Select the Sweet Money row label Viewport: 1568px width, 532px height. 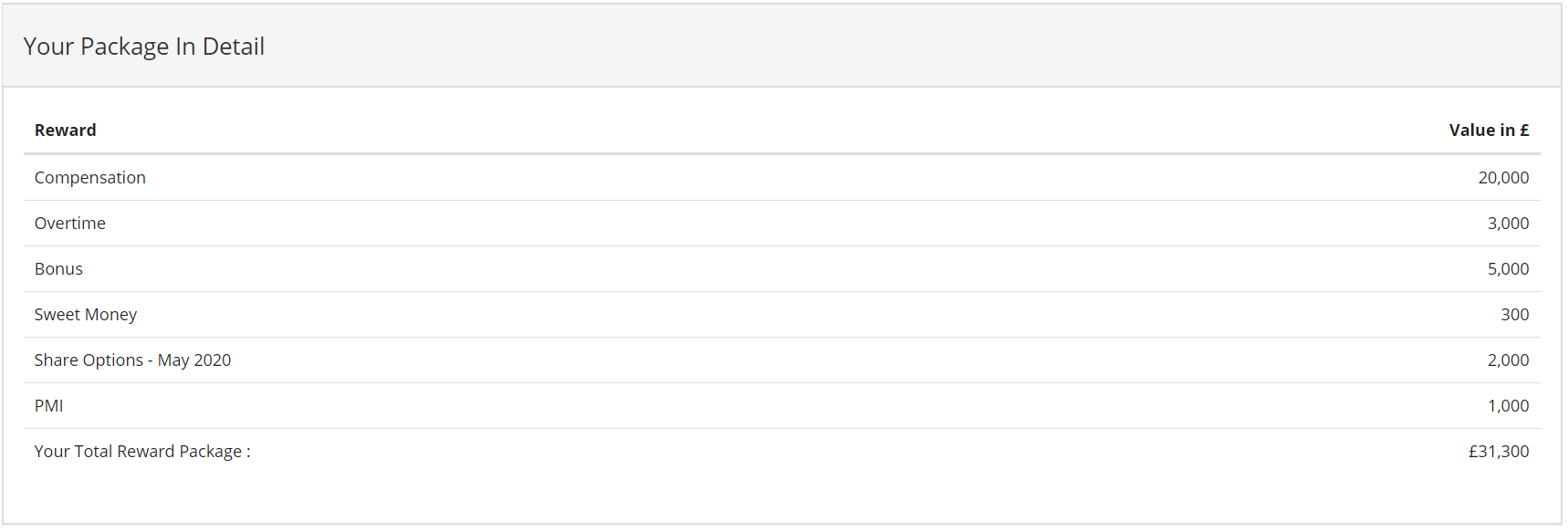click(x=85, y=315)
